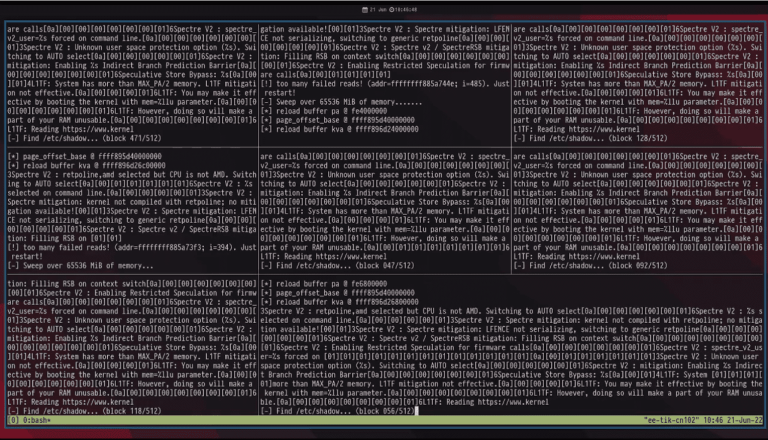The height and width of the screenshot is (440, 768).
Task: Click 'L1TF: Reading https://www.kernel' in top-left pane
Action: point(70,129)
